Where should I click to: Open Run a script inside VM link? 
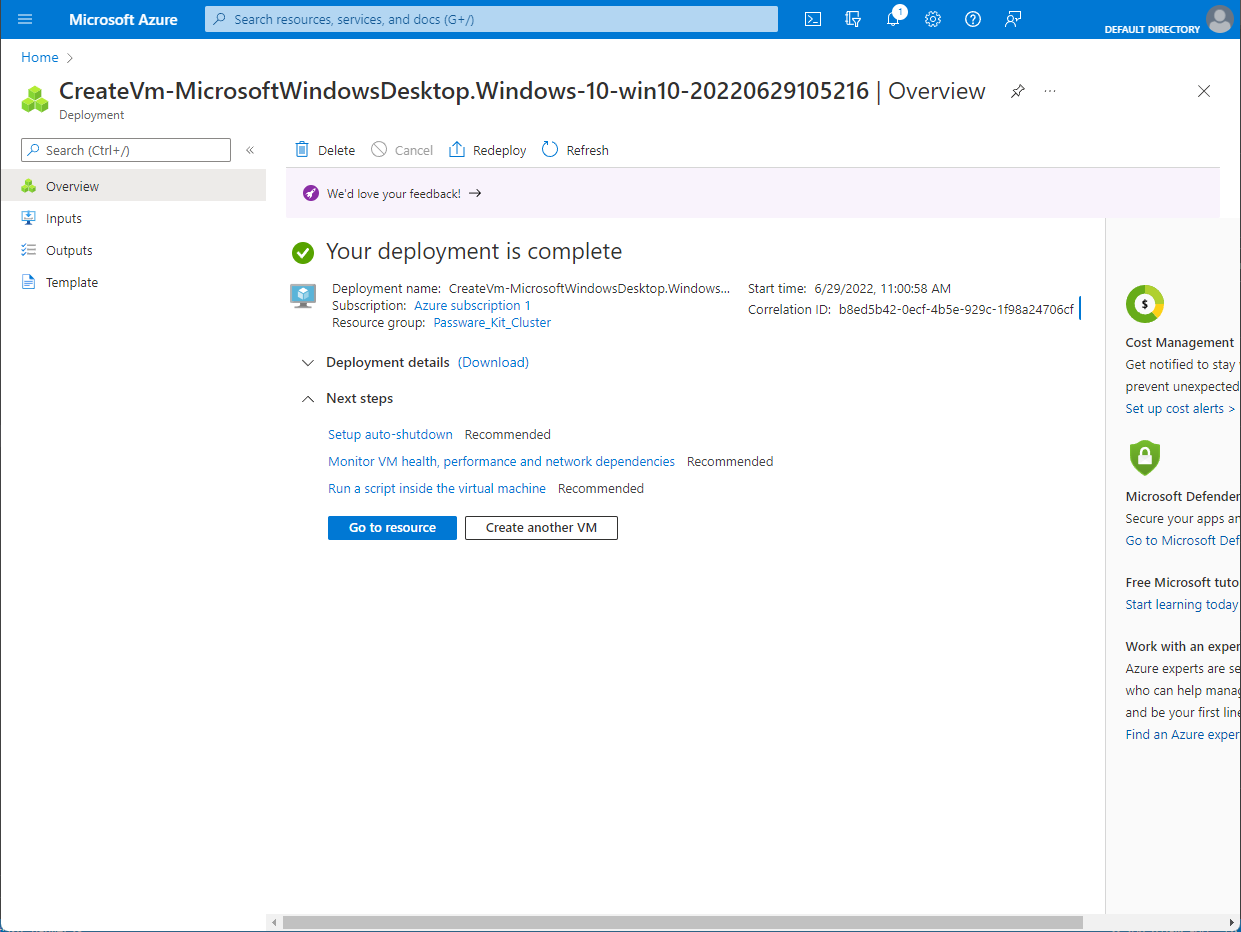pos(437,489)
